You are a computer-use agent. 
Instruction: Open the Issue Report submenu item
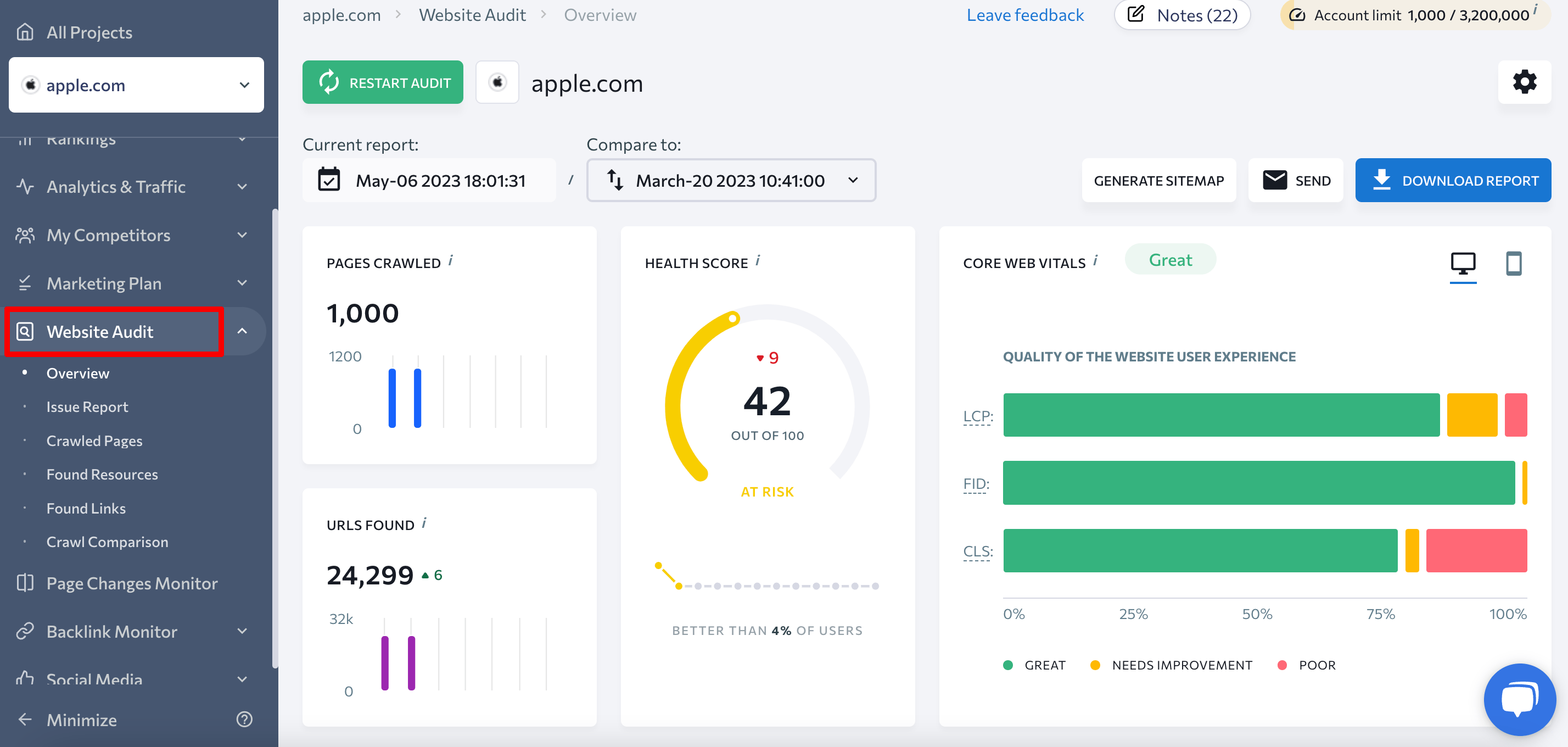(87, 406)
